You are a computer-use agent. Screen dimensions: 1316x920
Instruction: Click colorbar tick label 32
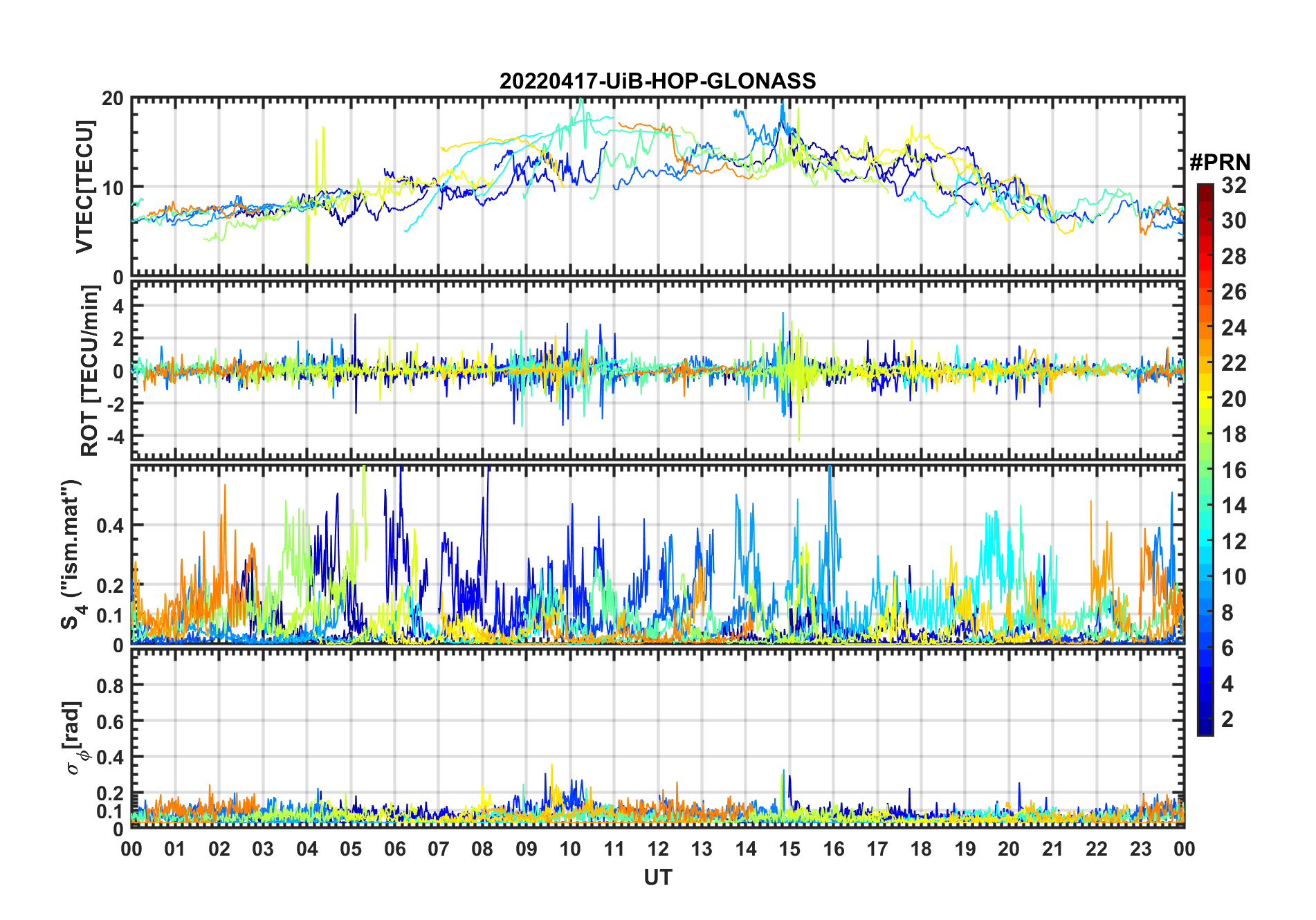[1234, 185]
